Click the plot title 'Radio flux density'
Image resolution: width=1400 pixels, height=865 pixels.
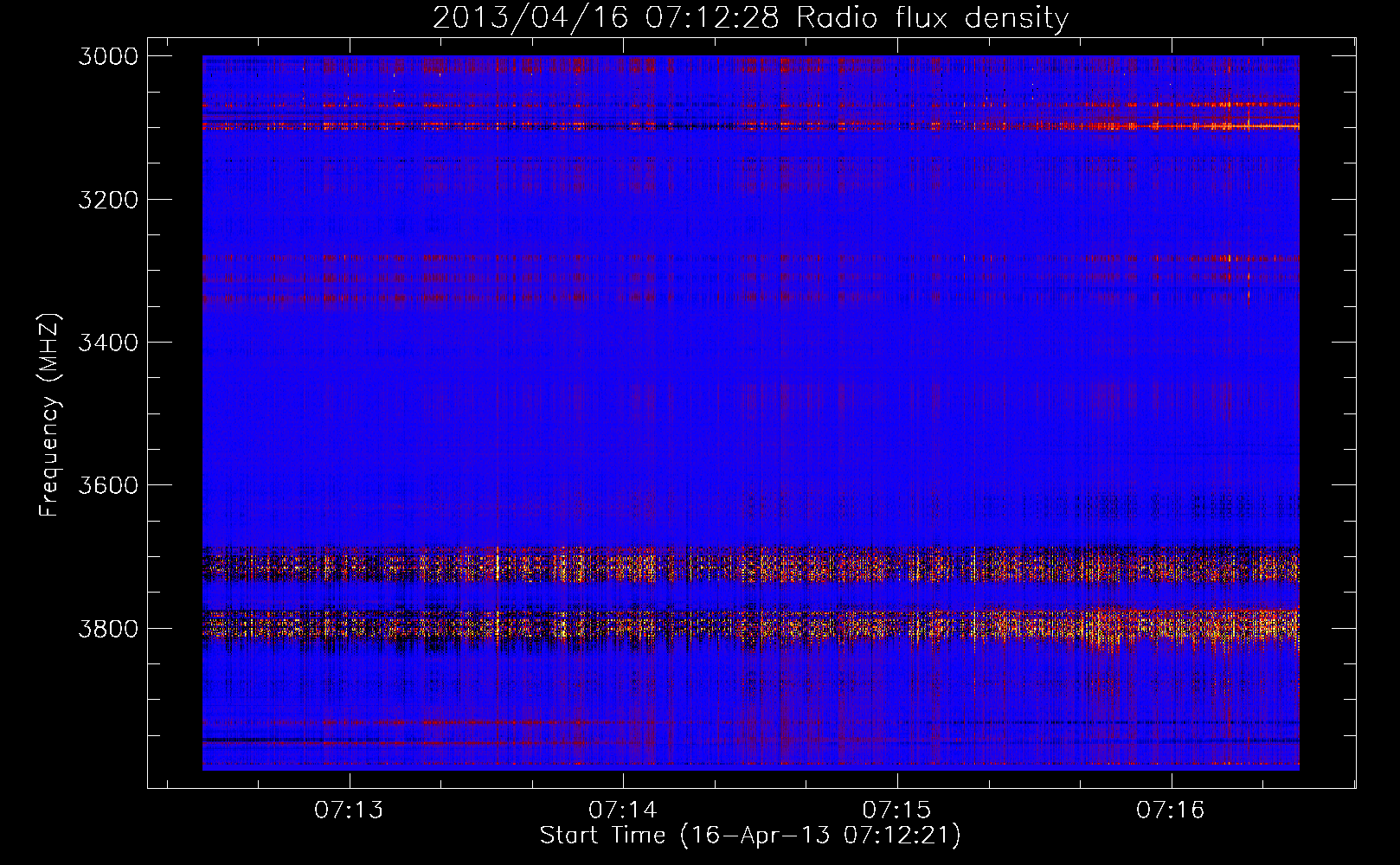coord(933,18)
